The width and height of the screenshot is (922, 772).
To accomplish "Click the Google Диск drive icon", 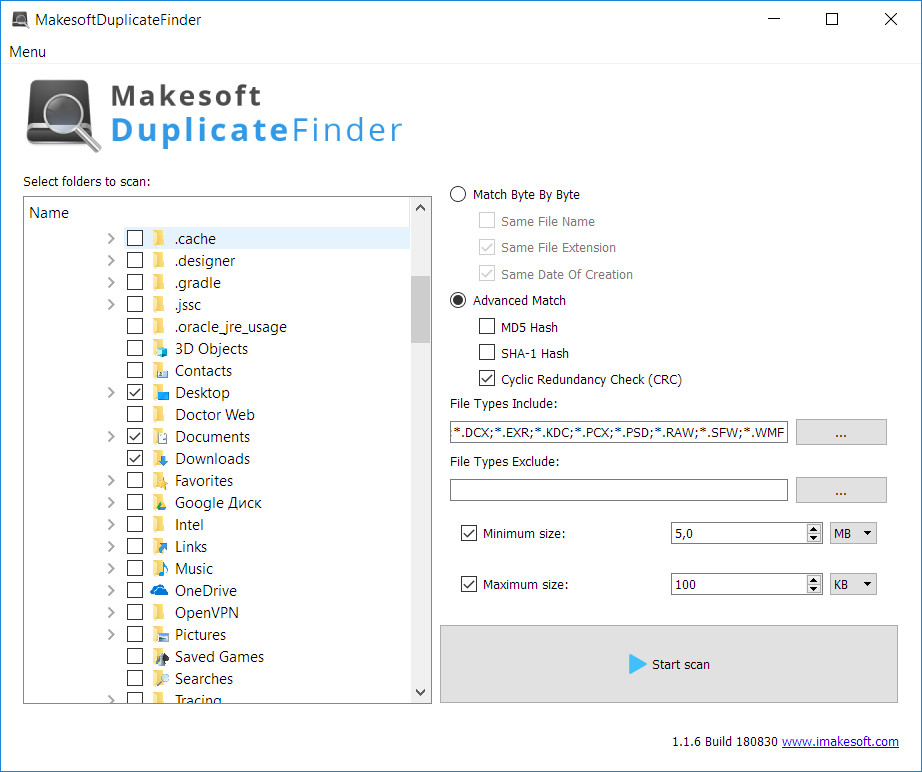I will tap(159, 503).
